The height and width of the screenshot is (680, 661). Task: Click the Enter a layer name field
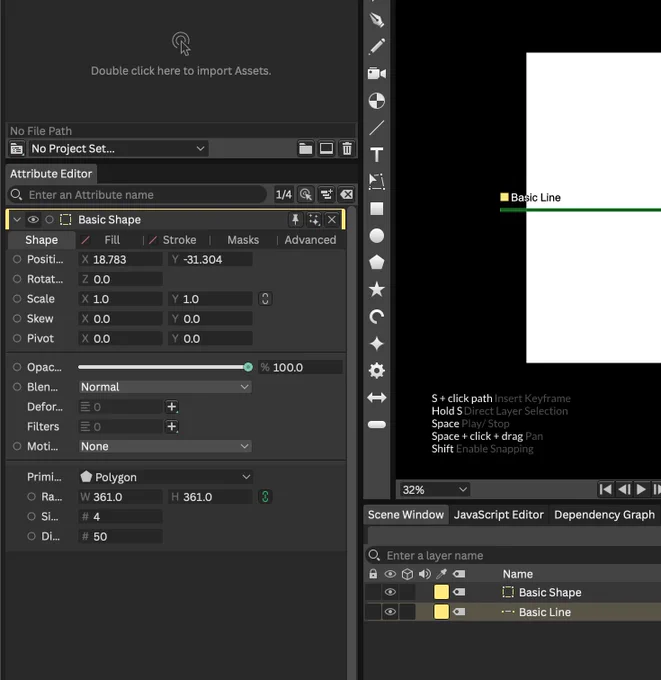pos(514,556)
